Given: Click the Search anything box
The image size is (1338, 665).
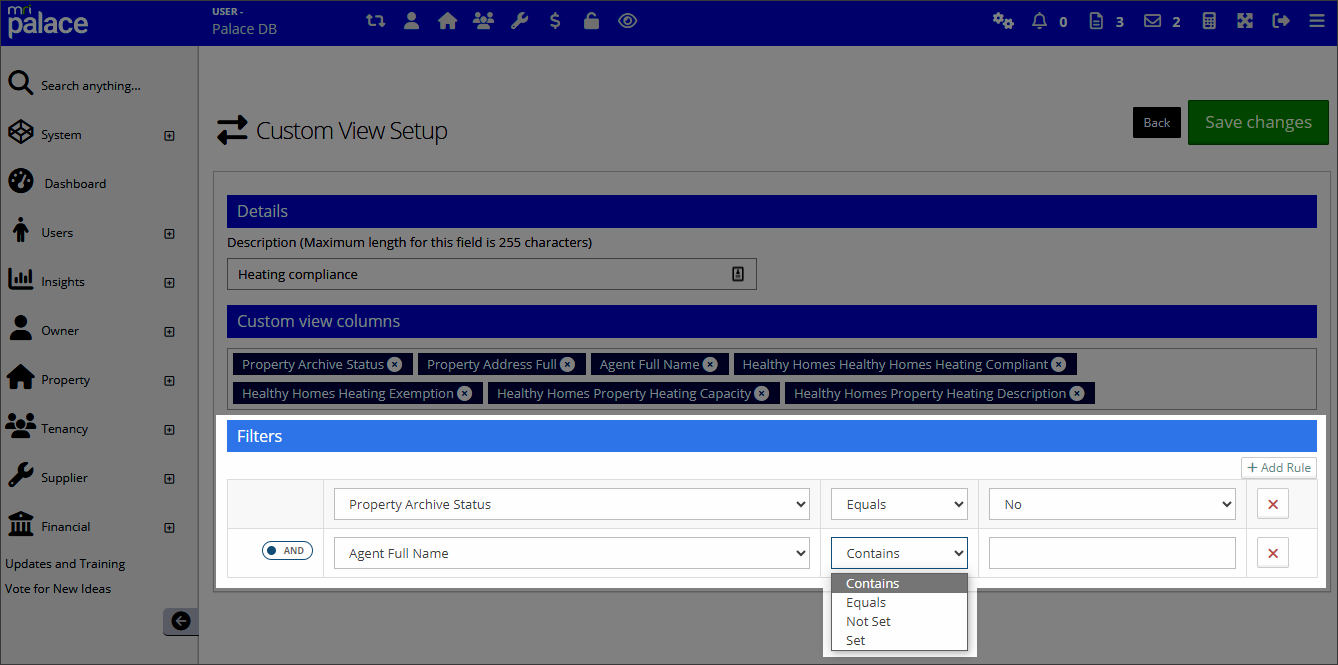Looking at the screenshot, I should 90,86.
